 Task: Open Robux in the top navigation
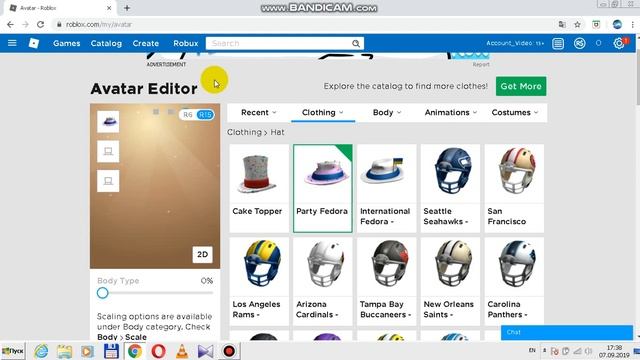tap(186, 43)
